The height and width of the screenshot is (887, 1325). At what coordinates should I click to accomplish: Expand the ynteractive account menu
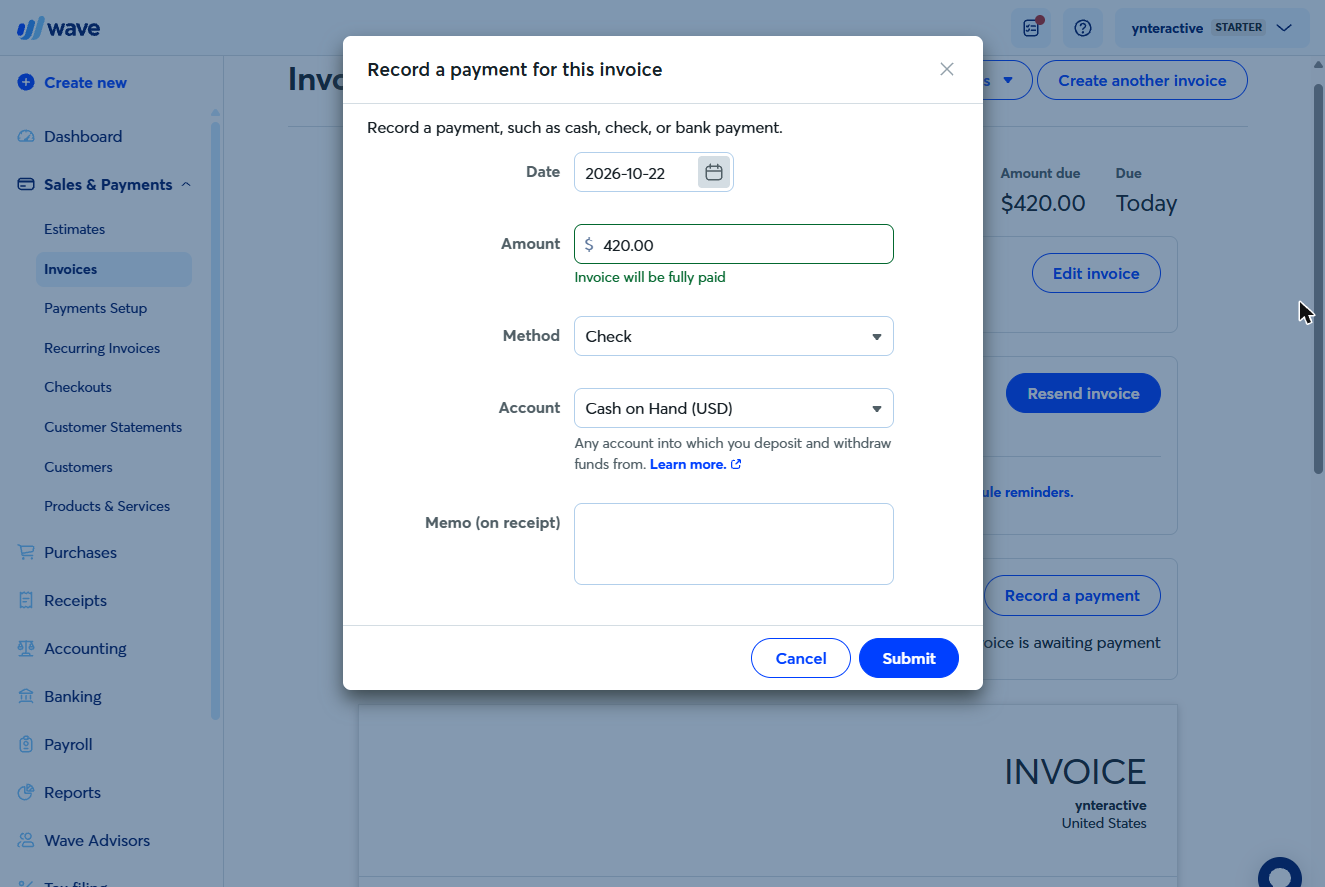[1212, 28]
